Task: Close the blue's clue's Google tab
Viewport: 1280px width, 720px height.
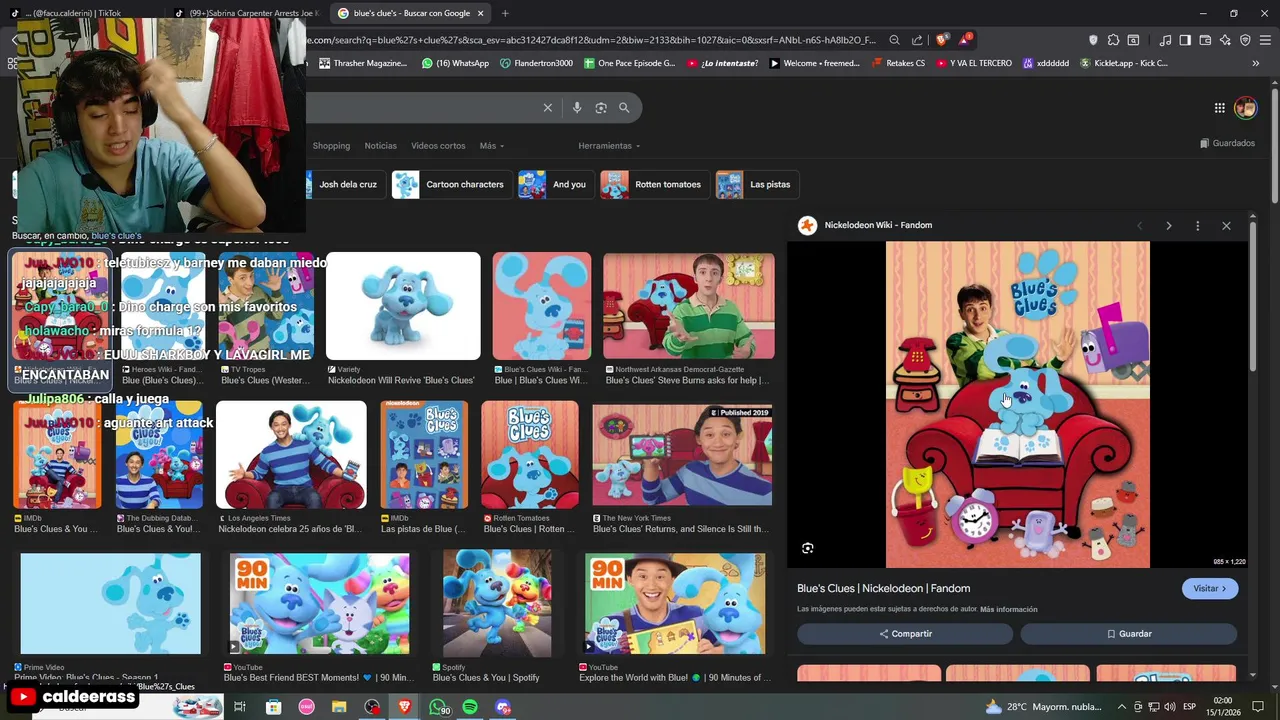Action: pyautogui.click(x=480, y=13)
